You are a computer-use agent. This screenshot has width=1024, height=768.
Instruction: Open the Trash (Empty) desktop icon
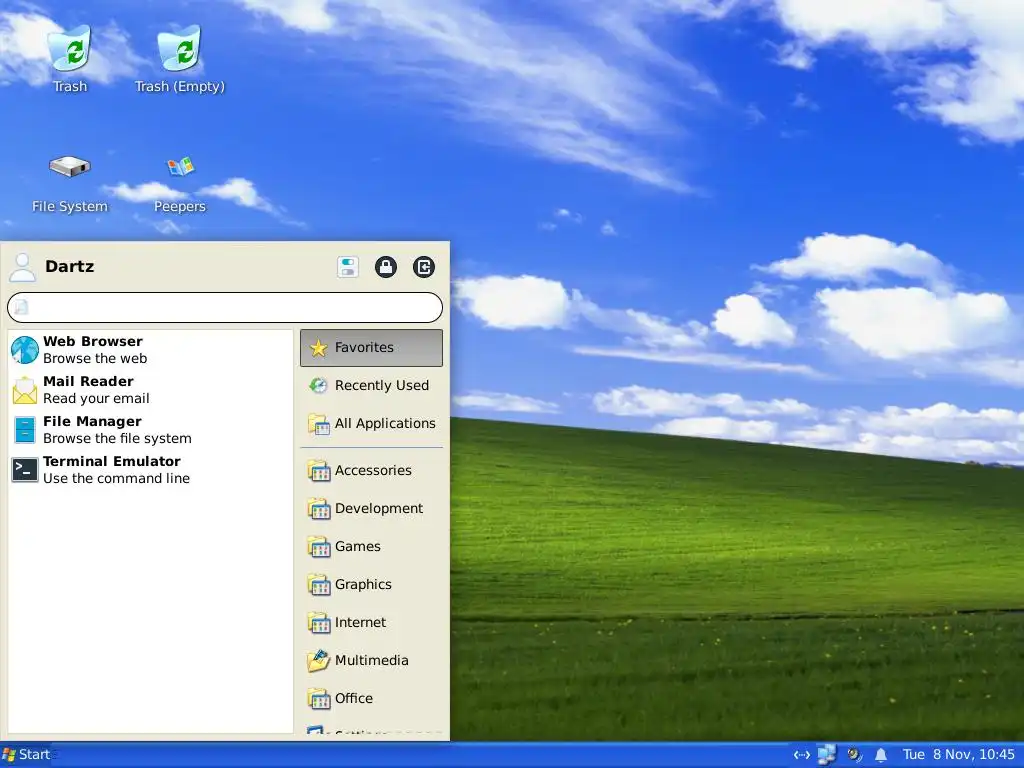(x=180, y=59)
